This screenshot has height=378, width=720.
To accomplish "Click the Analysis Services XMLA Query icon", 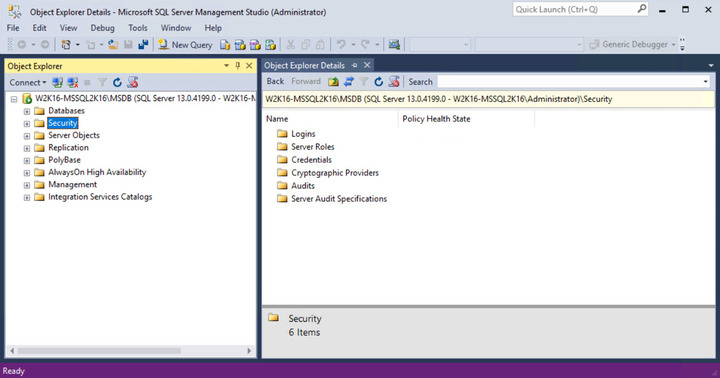I will [x=270, y=45].
